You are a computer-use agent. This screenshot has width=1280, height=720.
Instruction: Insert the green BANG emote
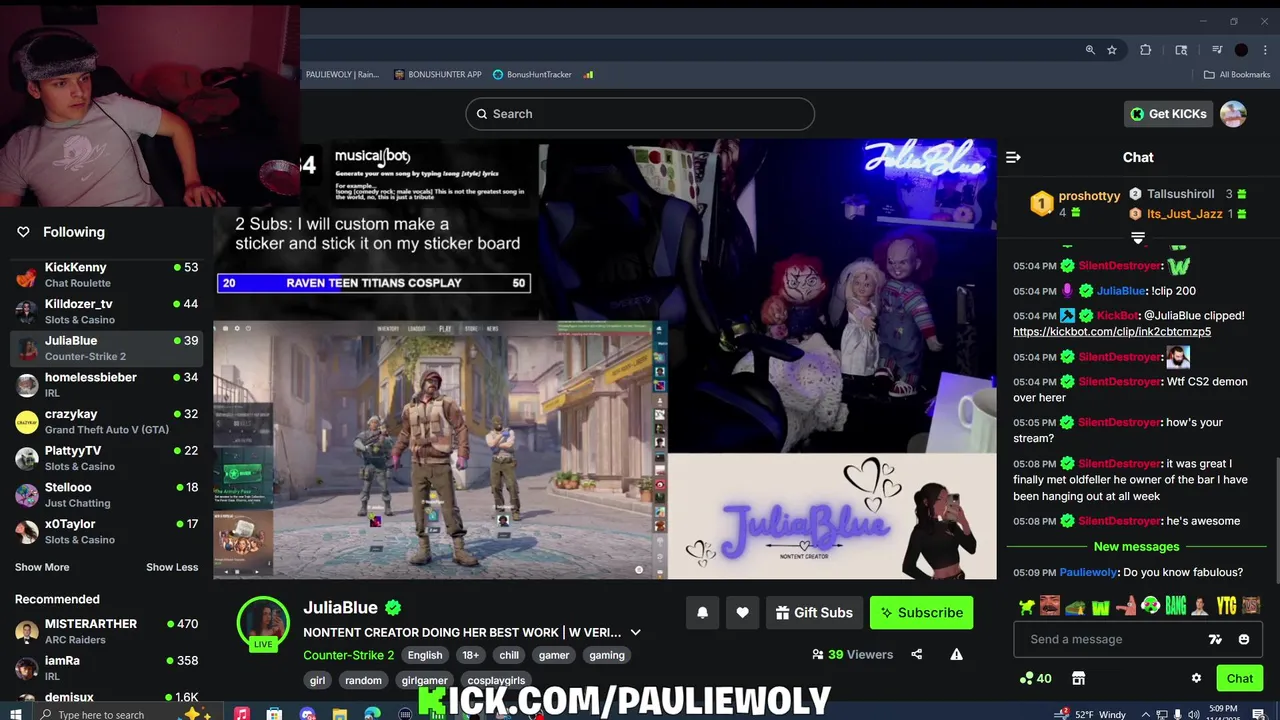[x=1175, y=605]
